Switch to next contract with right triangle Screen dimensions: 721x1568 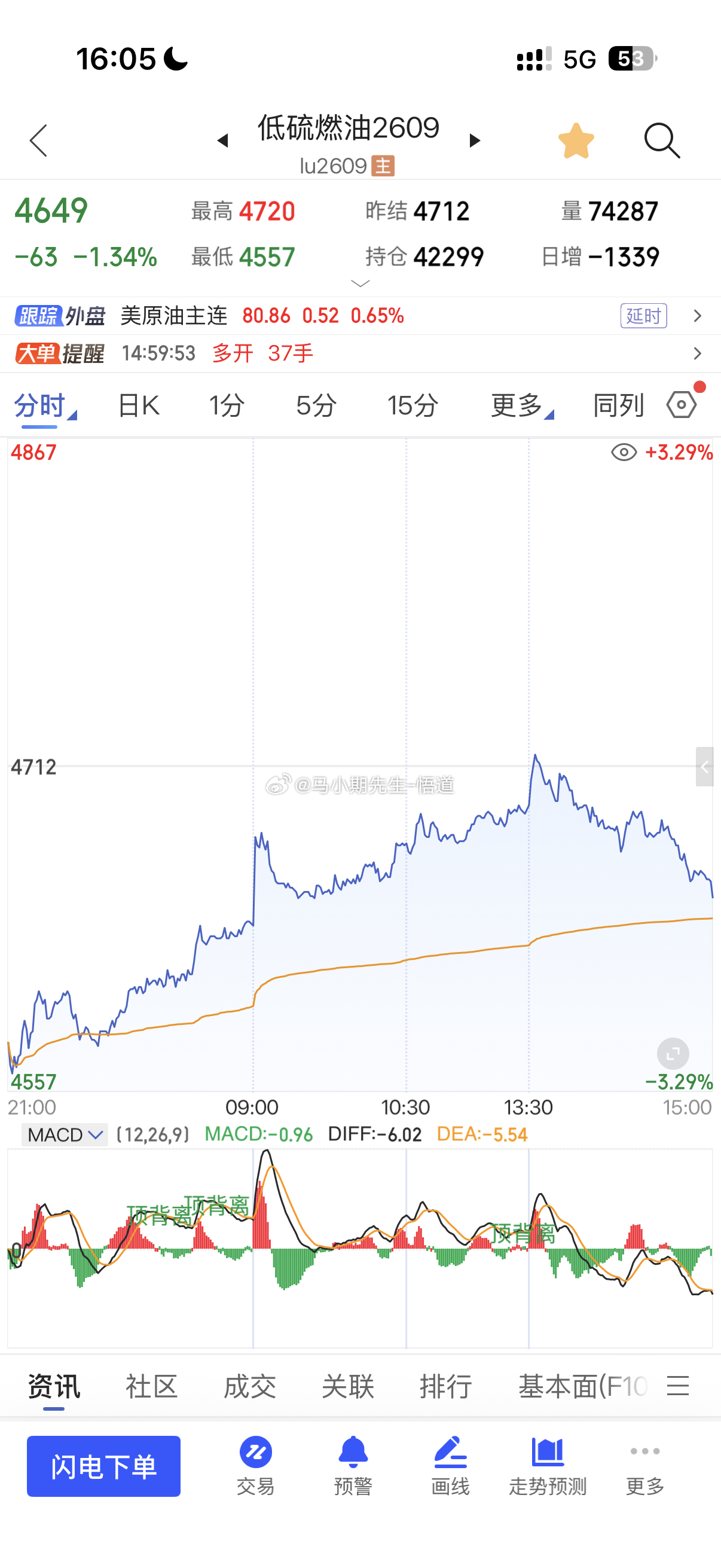(475, 141)
